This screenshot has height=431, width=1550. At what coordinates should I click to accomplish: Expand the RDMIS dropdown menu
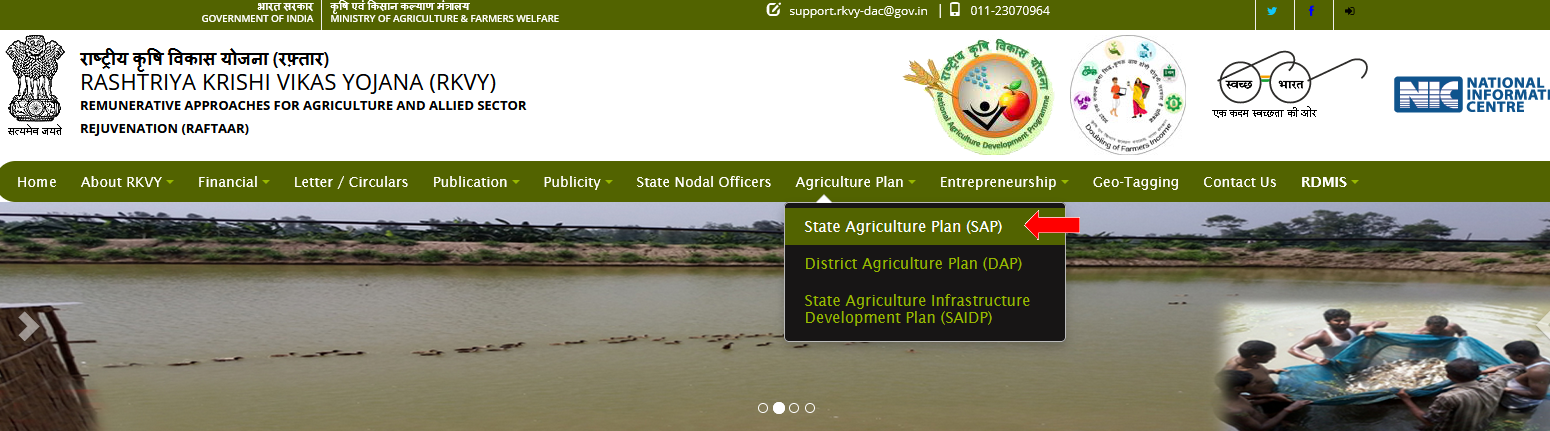click(1330, 182)
